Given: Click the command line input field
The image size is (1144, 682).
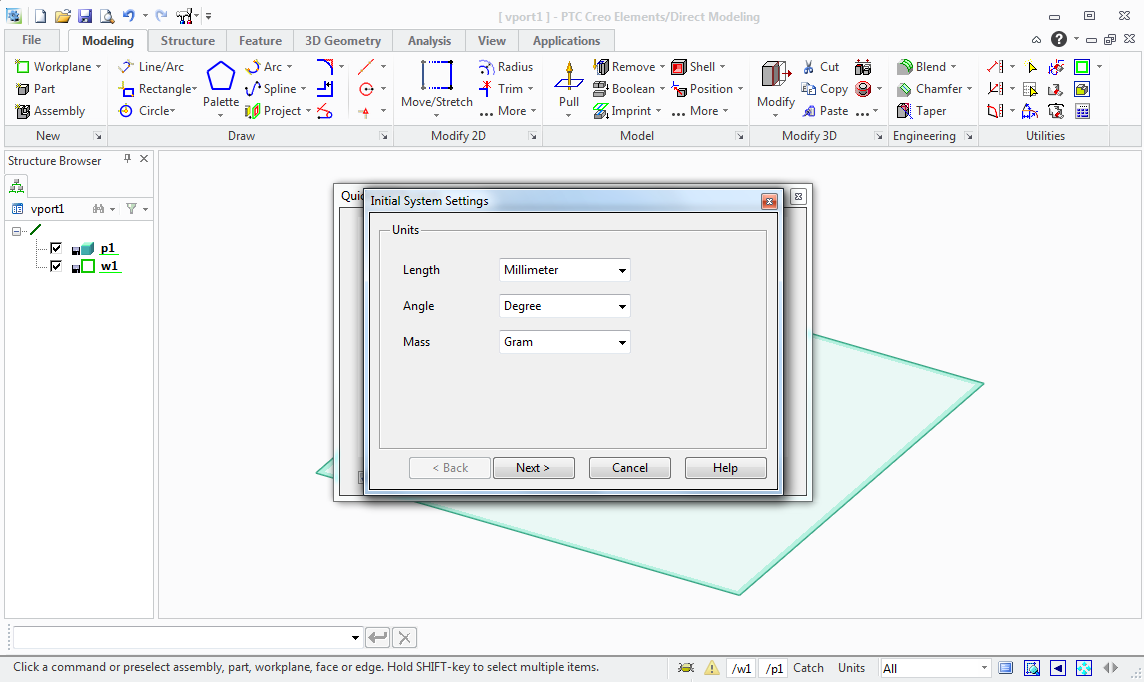Looking at the screenshot, I should point(182,638).
